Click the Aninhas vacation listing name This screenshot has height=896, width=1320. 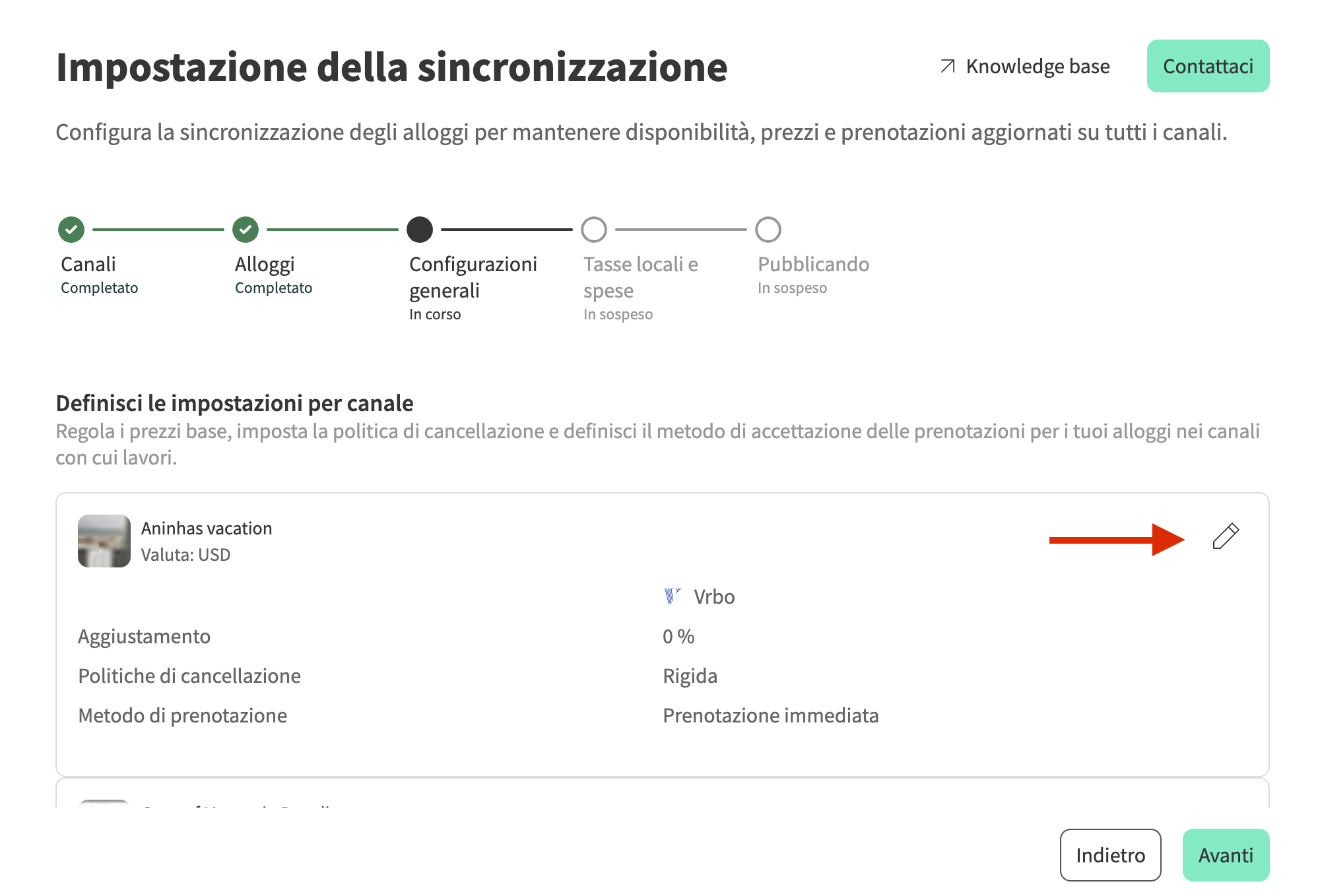pos(207,528)
